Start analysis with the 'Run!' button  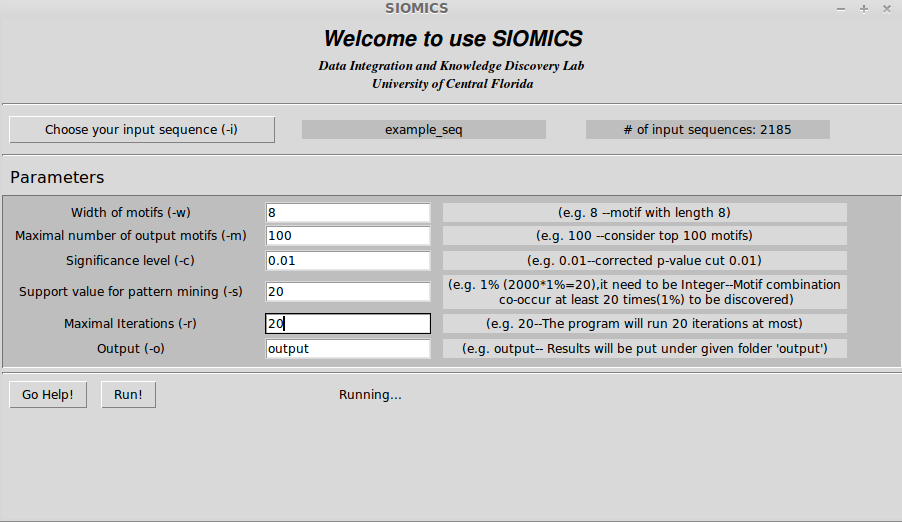tap(128, 395)
